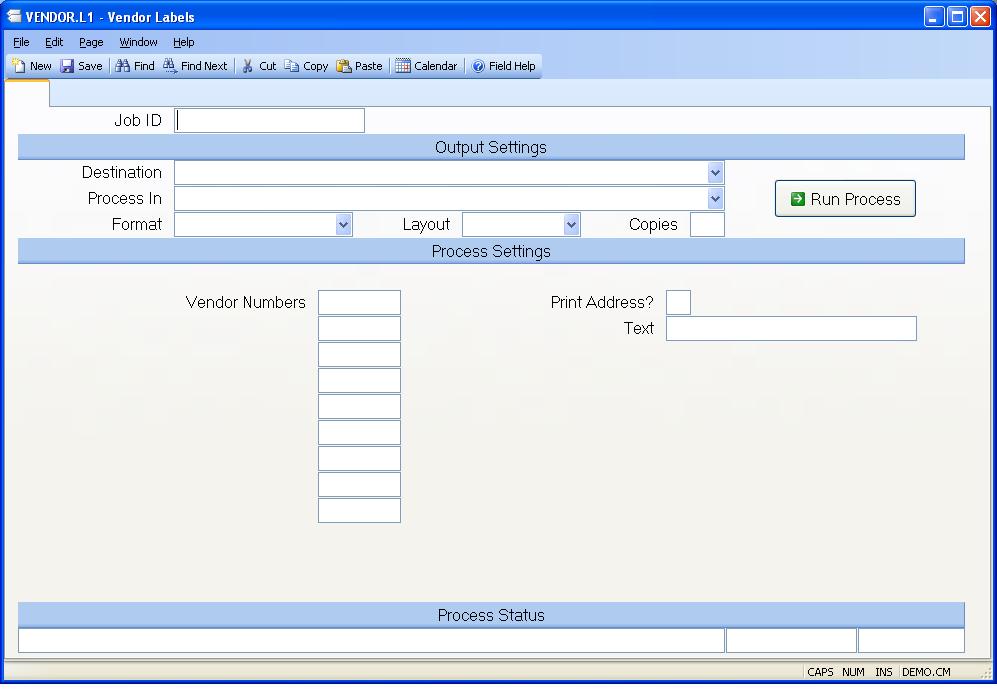Open the Window menu
The image size is (997, 689).
point(138,42)
